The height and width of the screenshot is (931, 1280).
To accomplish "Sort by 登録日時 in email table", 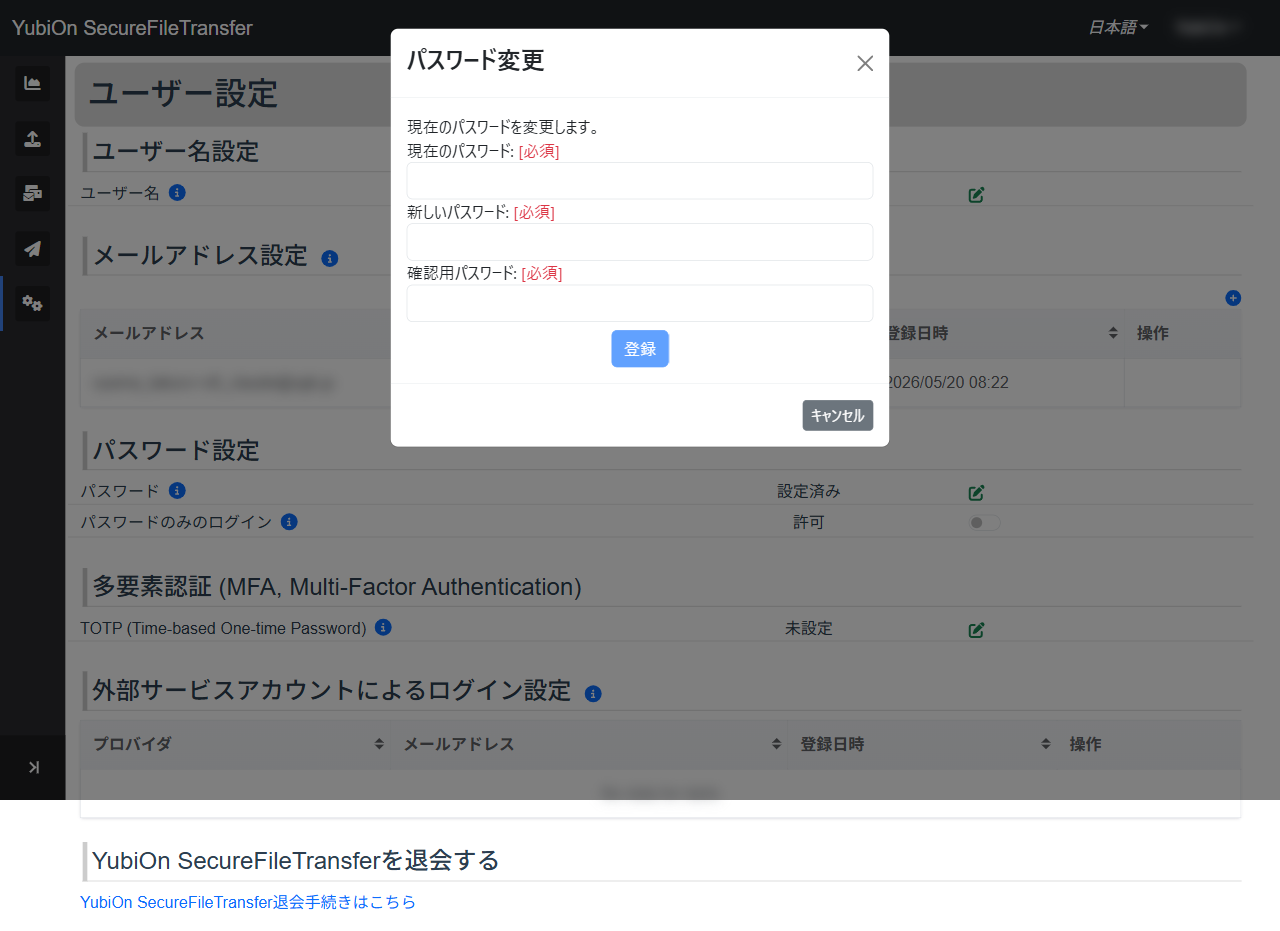I will 1113,333.
